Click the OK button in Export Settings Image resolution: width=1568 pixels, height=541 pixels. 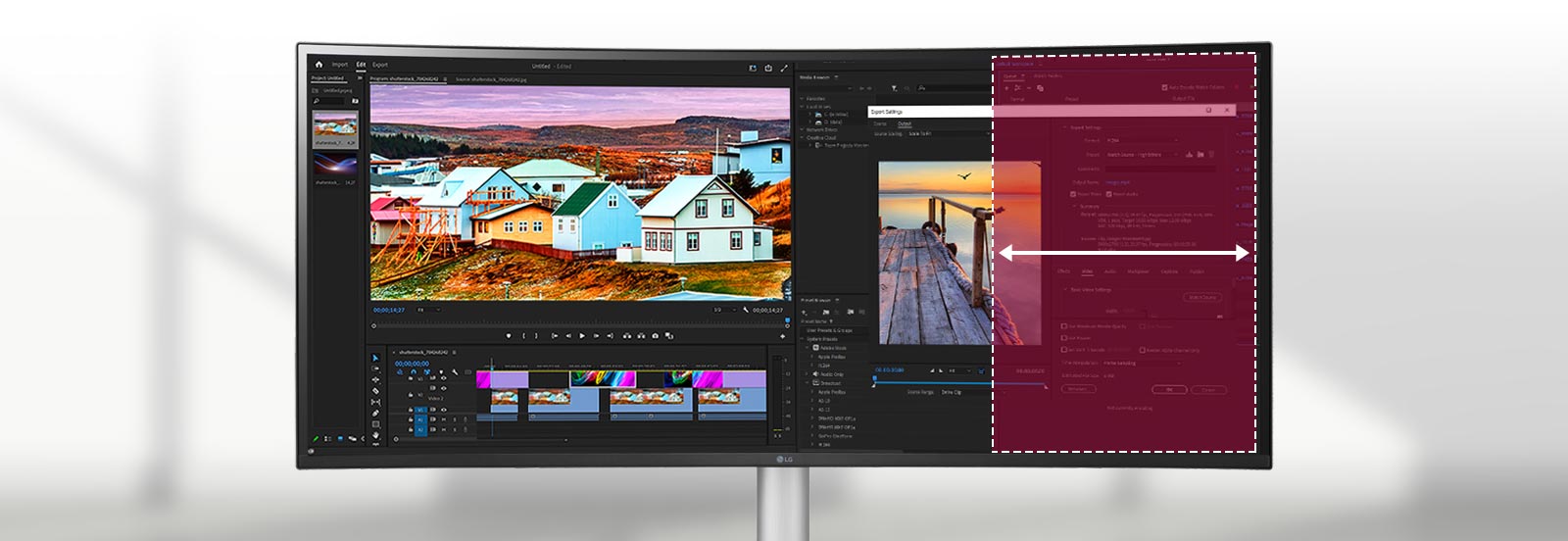coord(1168,389)
